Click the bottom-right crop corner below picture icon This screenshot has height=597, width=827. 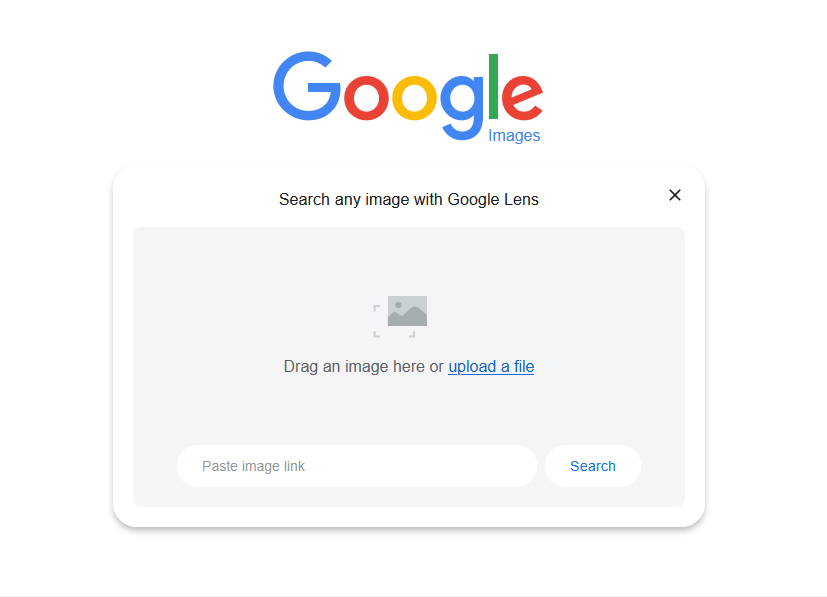tap(412, 334)
